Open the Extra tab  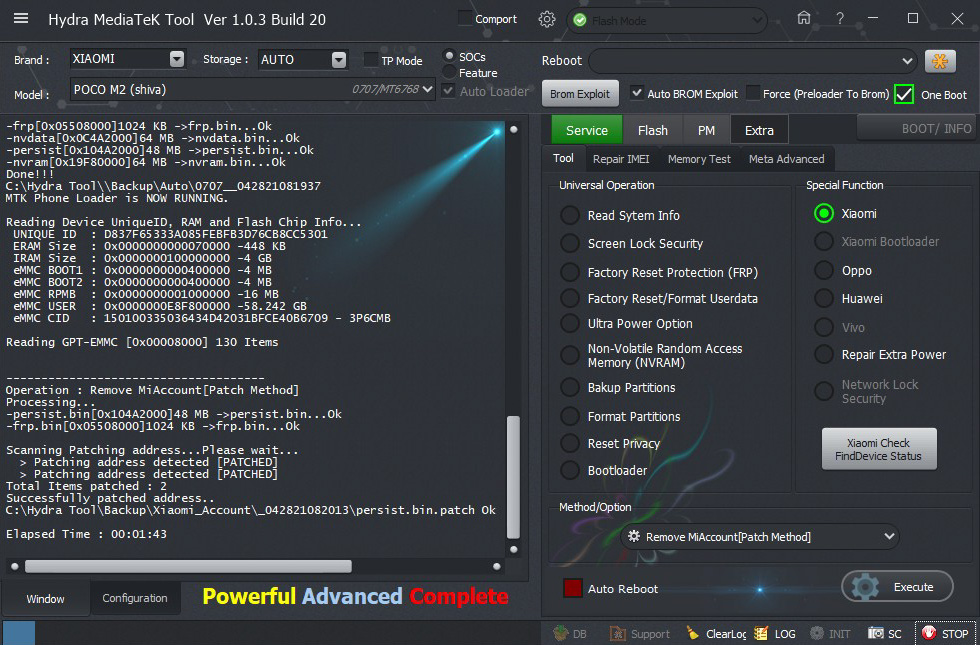759,130
